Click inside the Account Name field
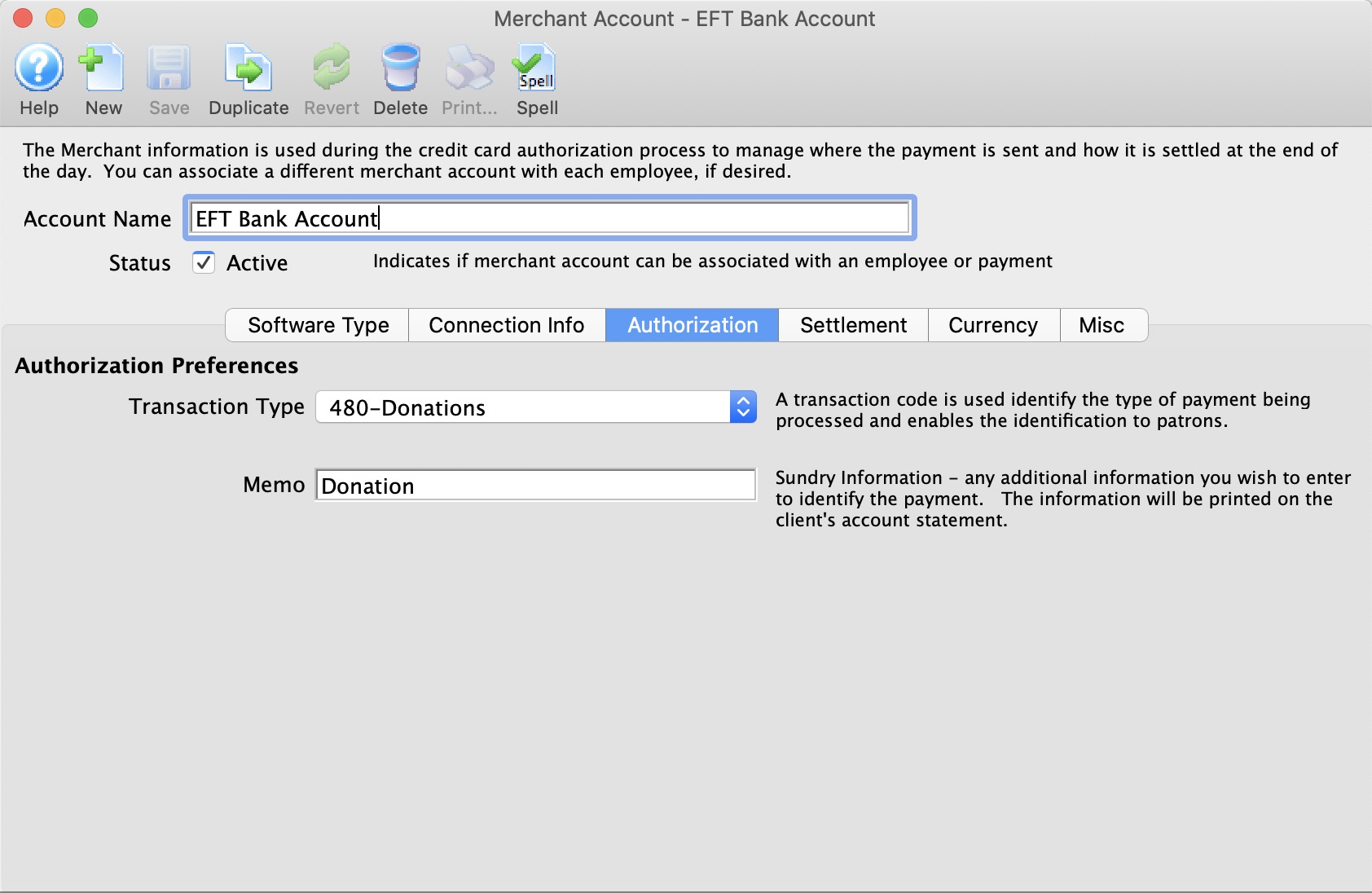This screenshot has height=893, width=1372. point(546,218)
